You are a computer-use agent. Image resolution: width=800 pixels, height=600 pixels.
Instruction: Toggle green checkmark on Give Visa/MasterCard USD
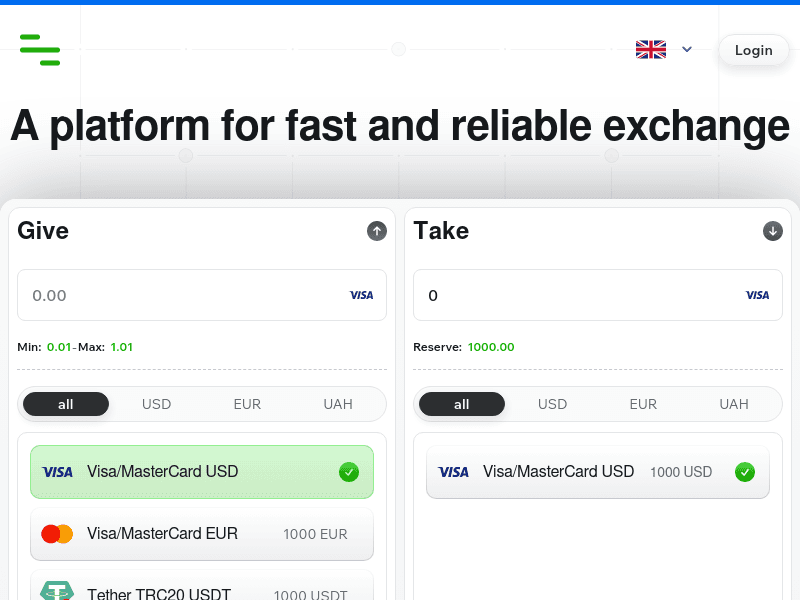348,472
